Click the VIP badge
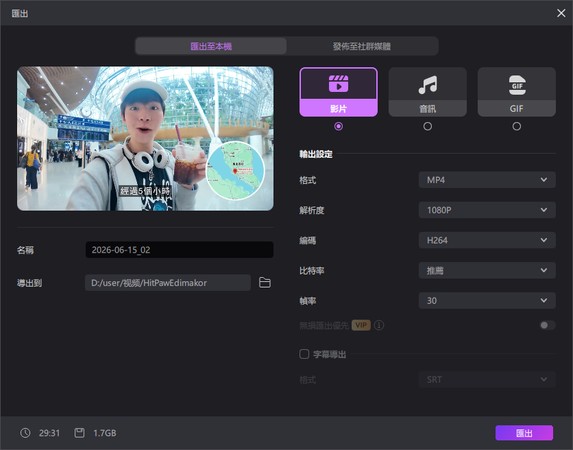This screenshot has height=450, width=573. pyautogui.click(x=361, y=325)
